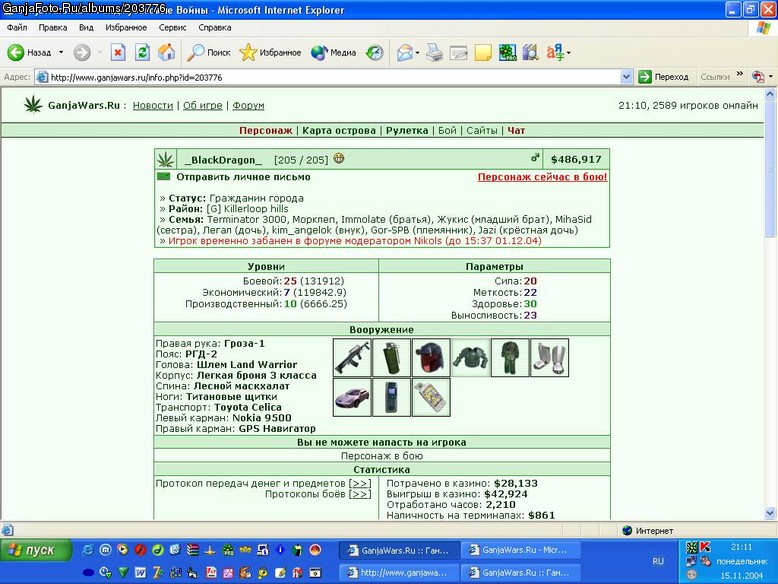
Task: Click the Отправить личное письмо link
Action: tap(243, 177)
